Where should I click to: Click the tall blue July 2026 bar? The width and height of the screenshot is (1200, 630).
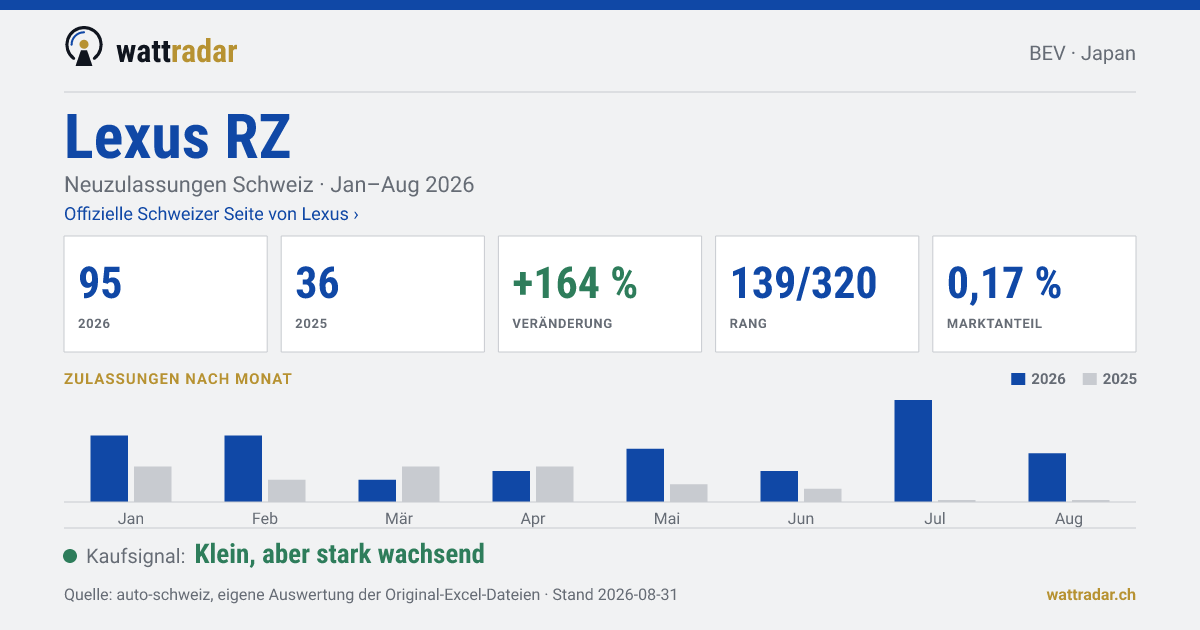[913, 451]
